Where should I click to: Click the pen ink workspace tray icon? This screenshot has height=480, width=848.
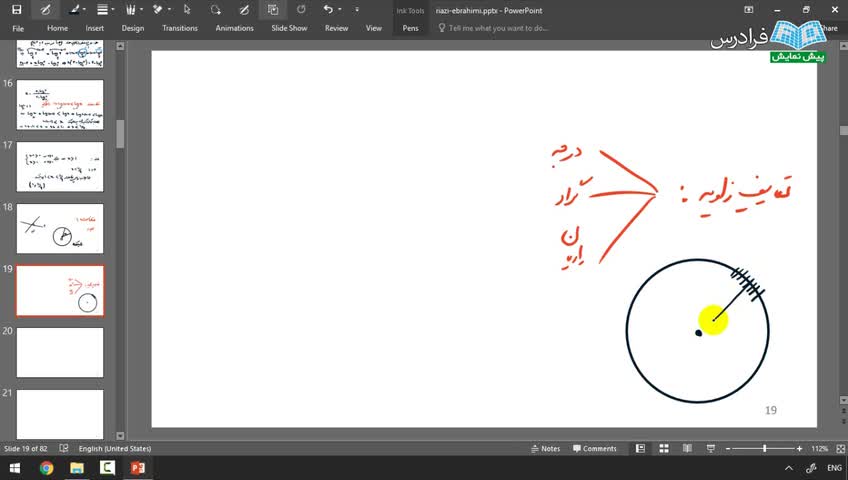(x=811, y=468)
